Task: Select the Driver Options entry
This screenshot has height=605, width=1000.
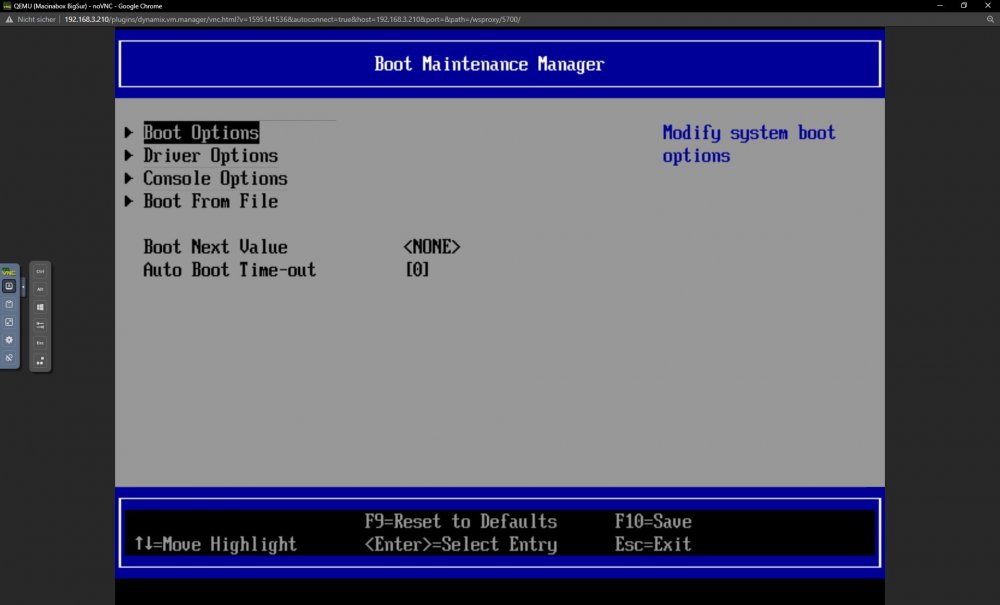Action: pos(210,156)
